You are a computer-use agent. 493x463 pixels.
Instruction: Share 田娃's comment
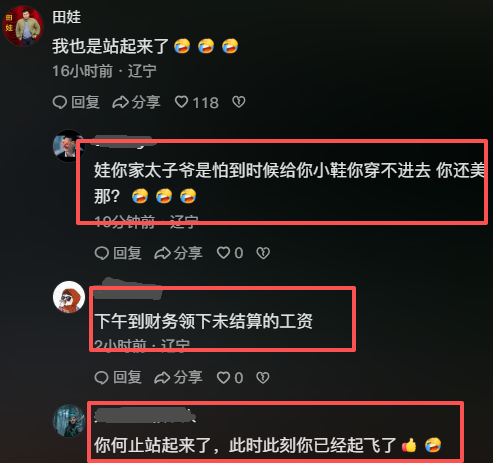(x=136, y=102)
